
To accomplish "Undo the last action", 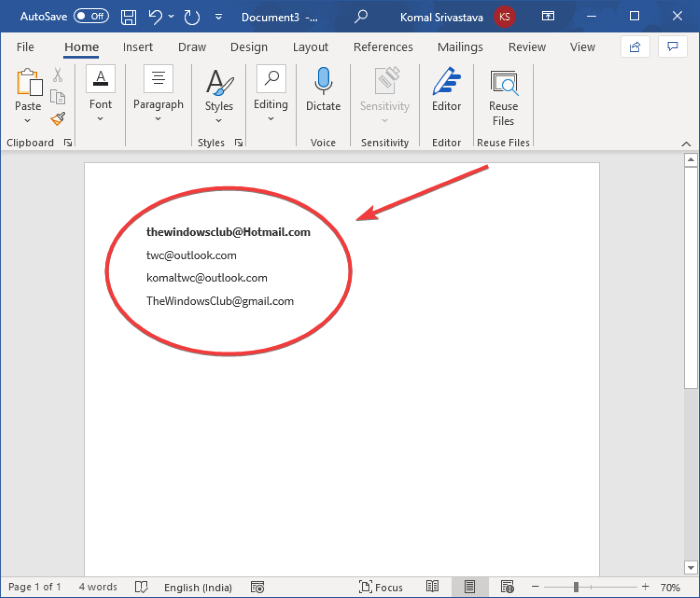I will (155, 17).
